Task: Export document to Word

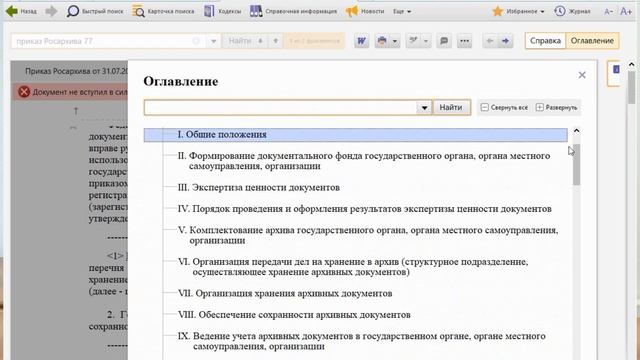Action: (x=362, y=41)
